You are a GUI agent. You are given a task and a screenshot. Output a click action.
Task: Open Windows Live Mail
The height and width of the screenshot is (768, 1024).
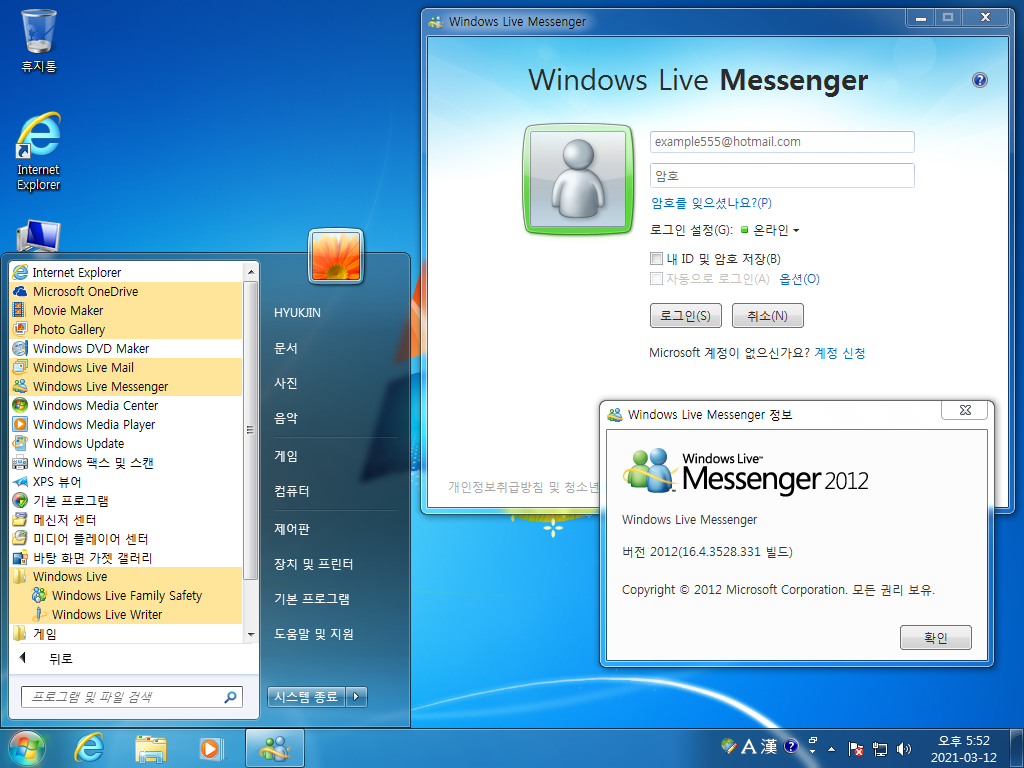click(x=127, y=367)
